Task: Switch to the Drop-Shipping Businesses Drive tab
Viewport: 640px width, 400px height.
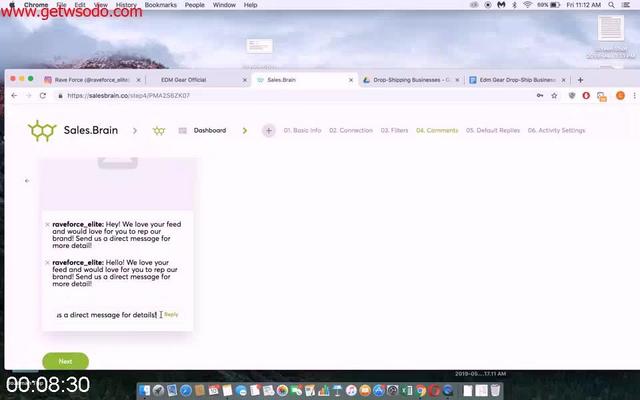Action: tap(411, 80)
